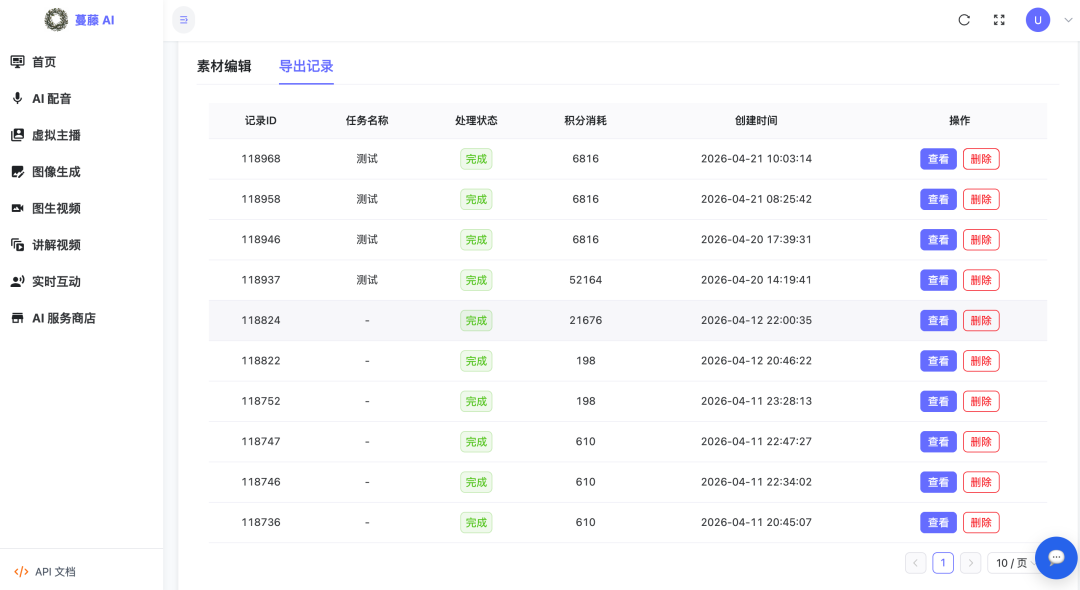Image resolution: width=1080 pixels, height=590 pixels.
Task: Delete record 118752
Action: coord(981,401)
